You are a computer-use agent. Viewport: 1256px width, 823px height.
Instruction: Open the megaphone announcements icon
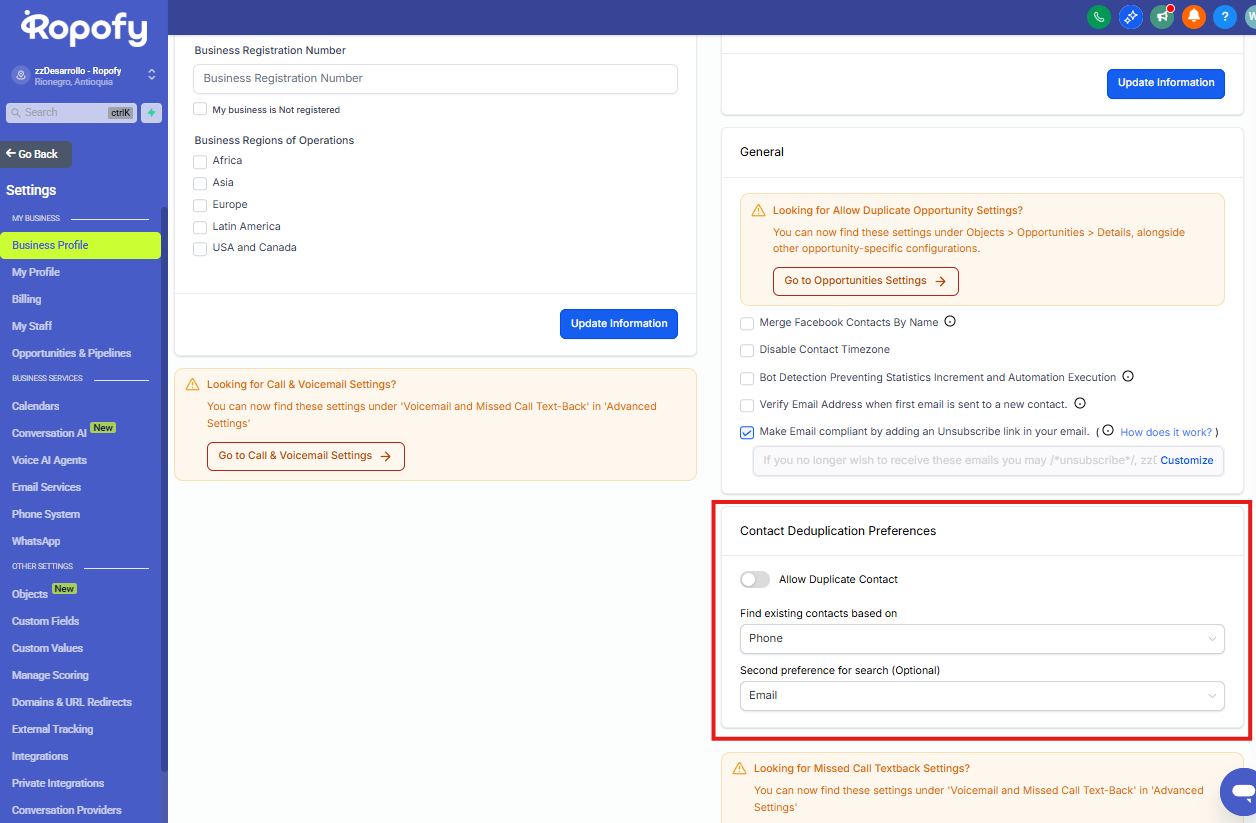pos(1161,17)
